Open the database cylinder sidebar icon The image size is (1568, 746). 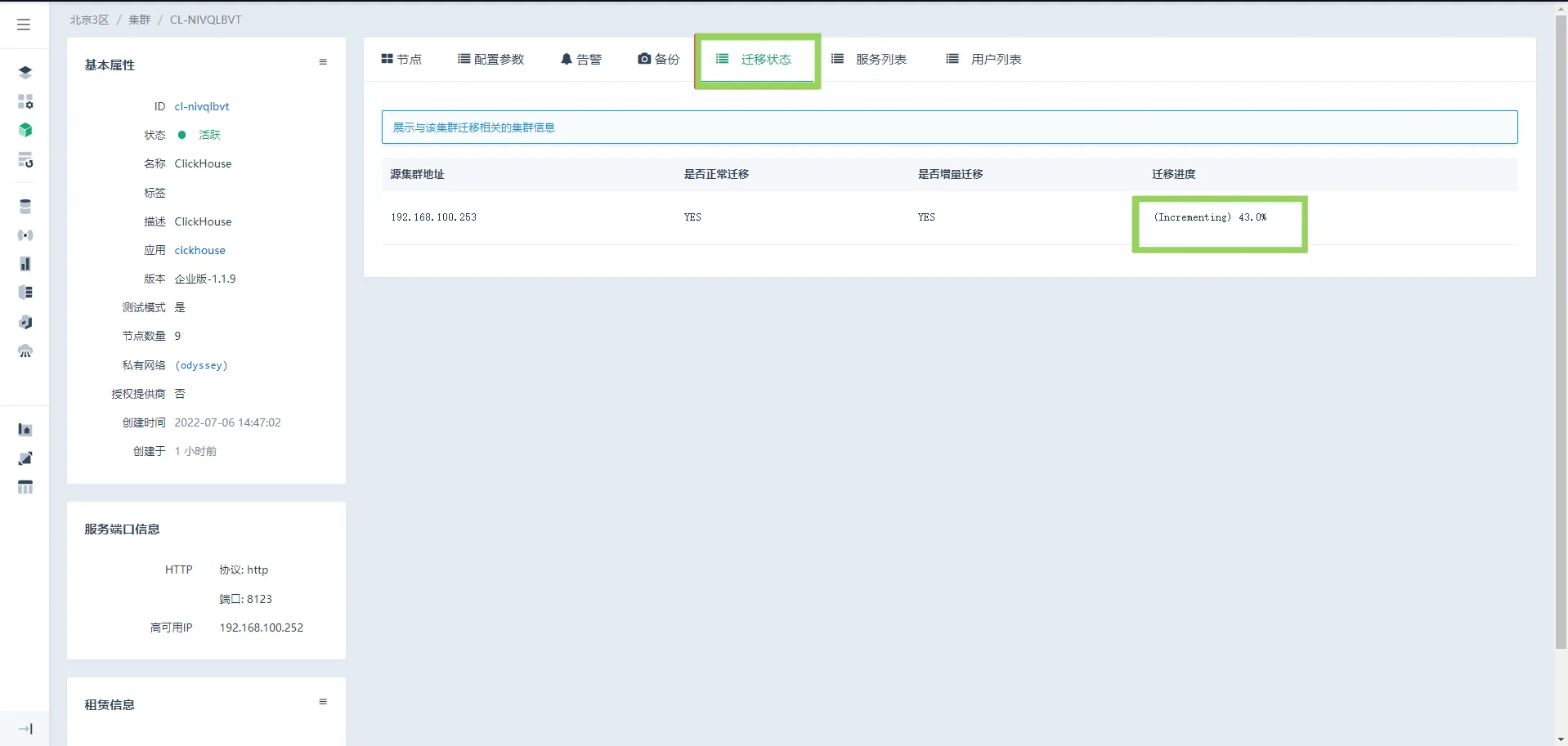click(25, 207)
